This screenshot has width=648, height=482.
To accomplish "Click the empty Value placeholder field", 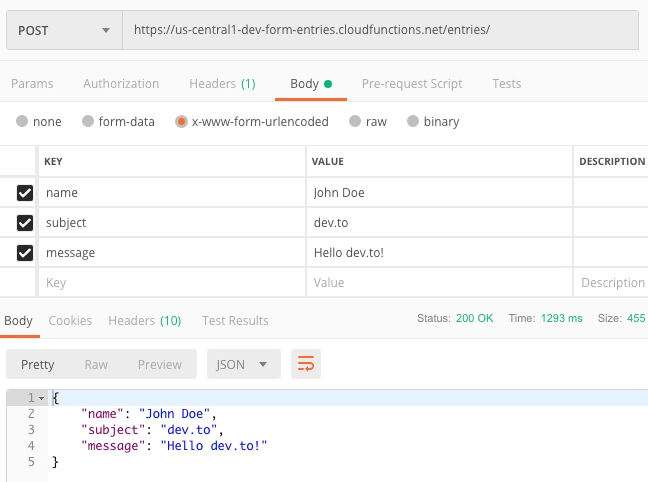I will pos(439,283).
